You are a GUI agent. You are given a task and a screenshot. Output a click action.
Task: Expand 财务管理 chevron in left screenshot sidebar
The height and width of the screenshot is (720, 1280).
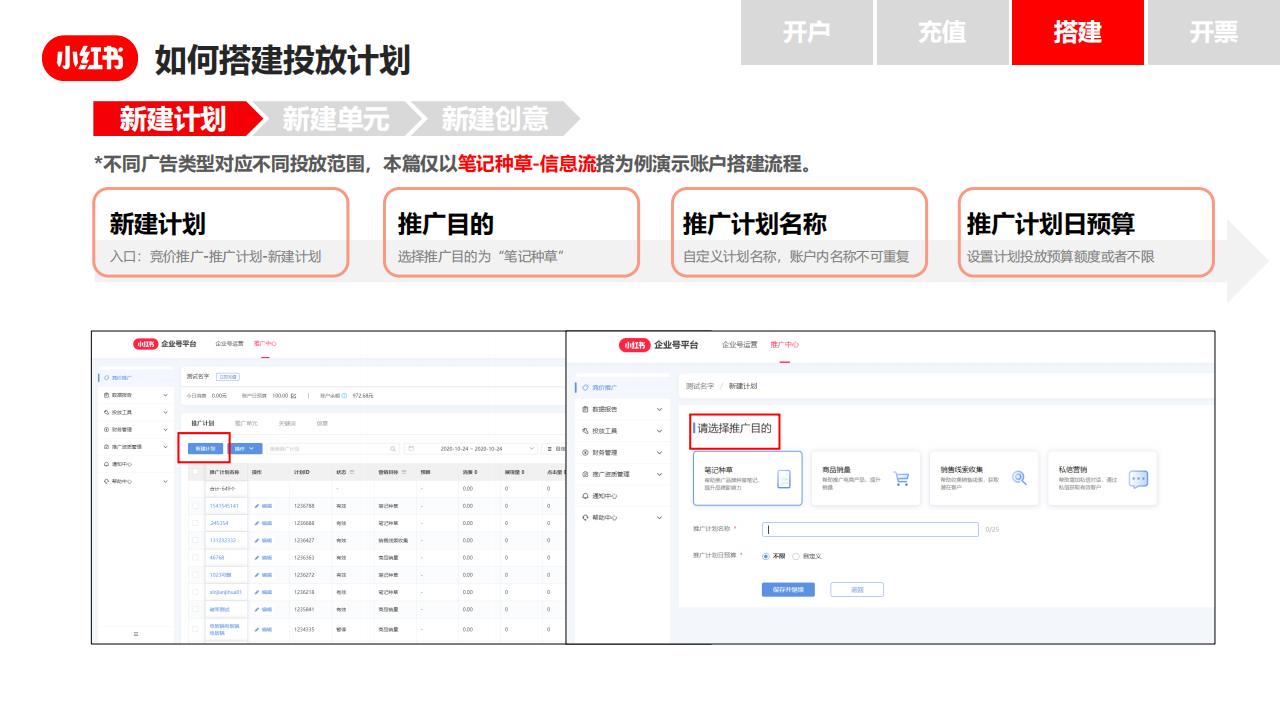tap(165, 429)
